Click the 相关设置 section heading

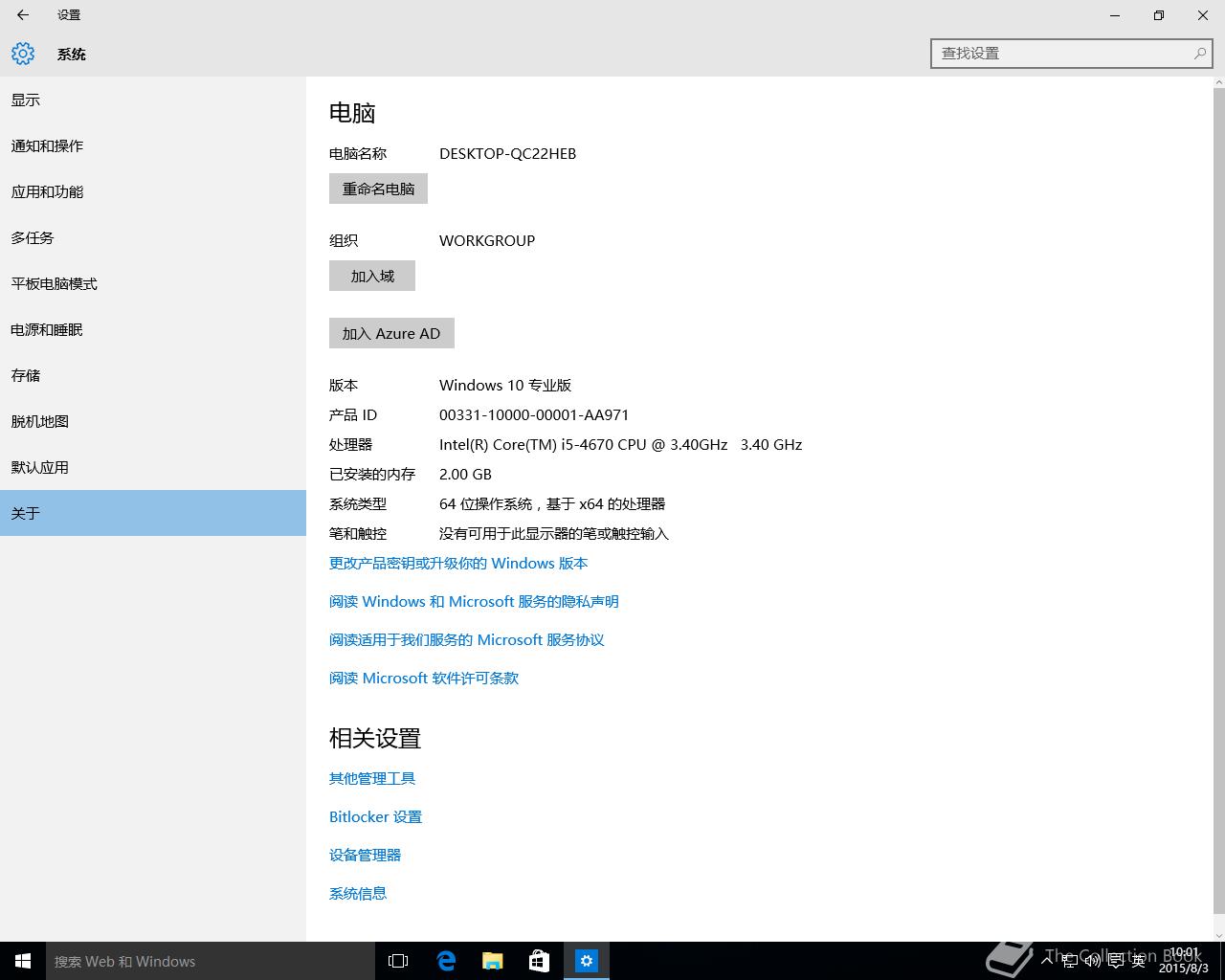(375, 738)
